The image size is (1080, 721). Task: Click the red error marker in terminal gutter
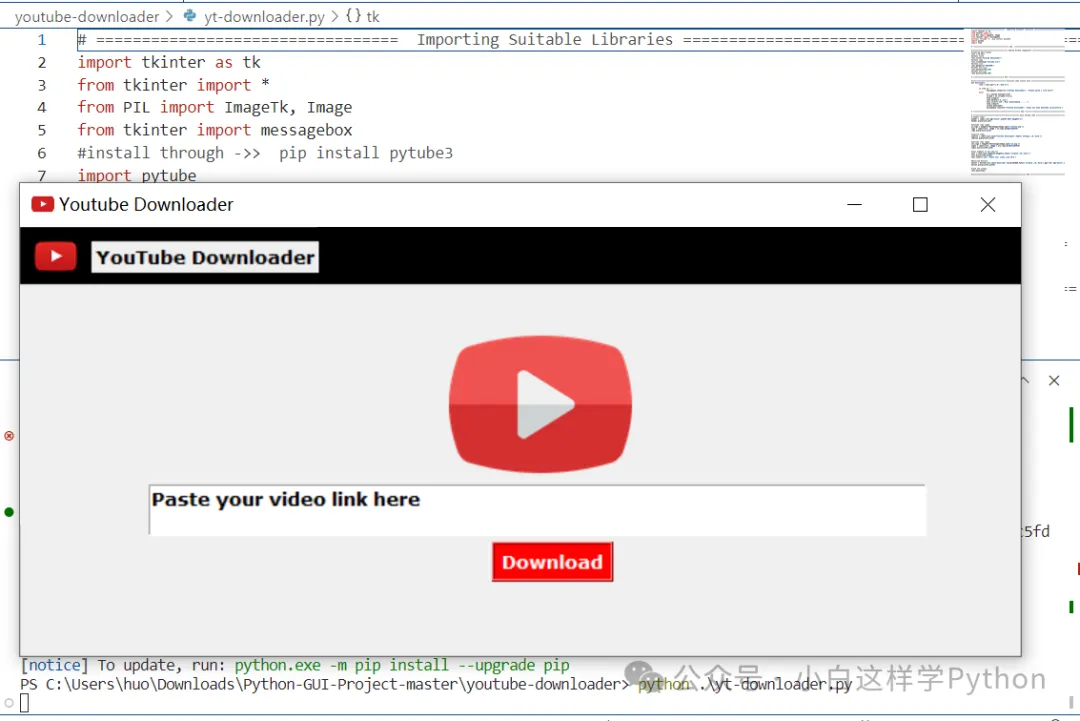tap(9, 436)
